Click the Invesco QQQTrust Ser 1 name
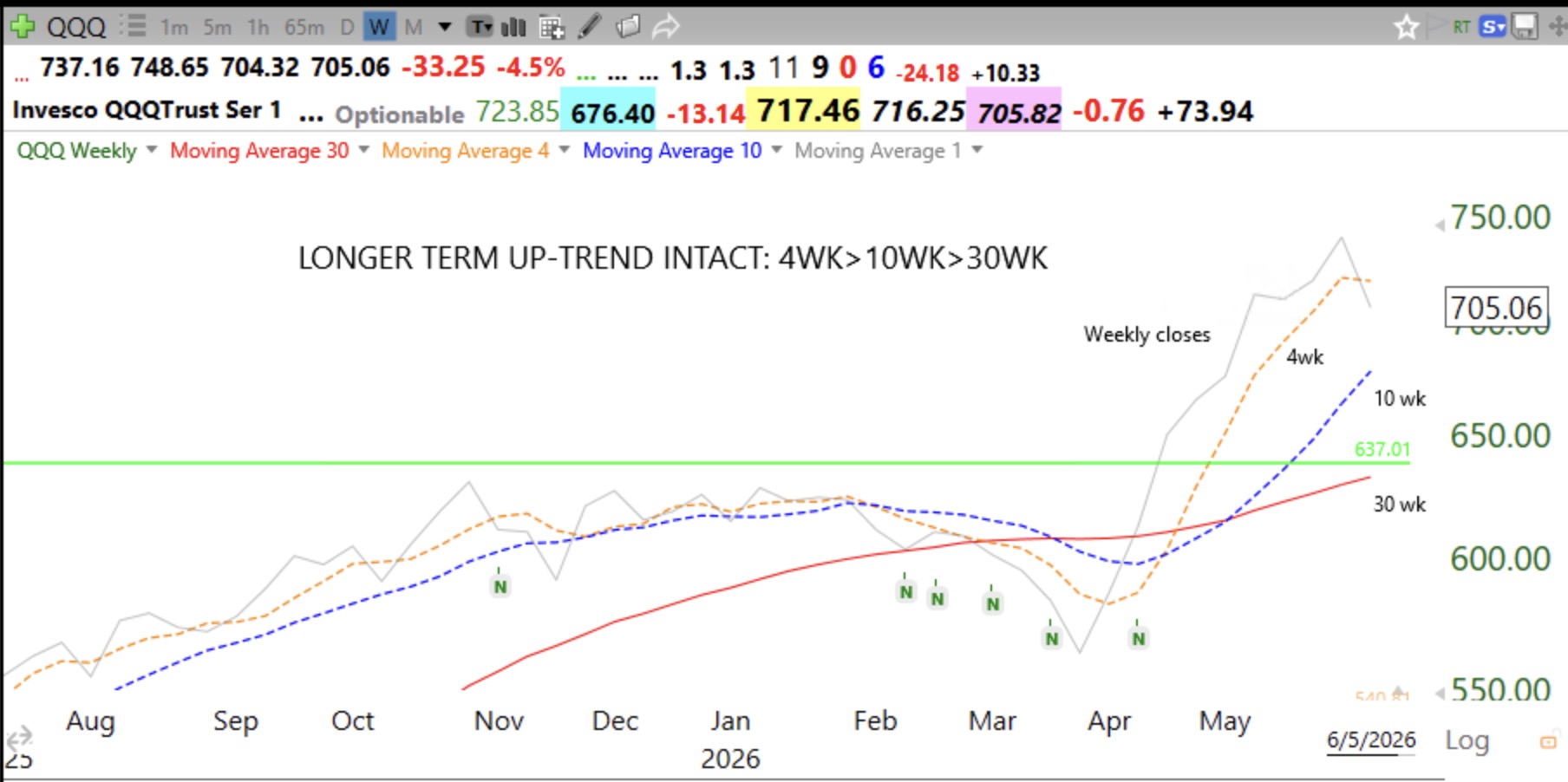 (147, 110)
